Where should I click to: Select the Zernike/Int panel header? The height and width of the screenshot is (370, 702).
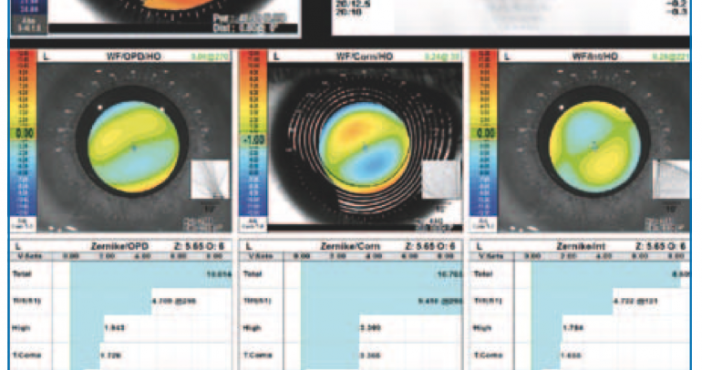point(581,246)
